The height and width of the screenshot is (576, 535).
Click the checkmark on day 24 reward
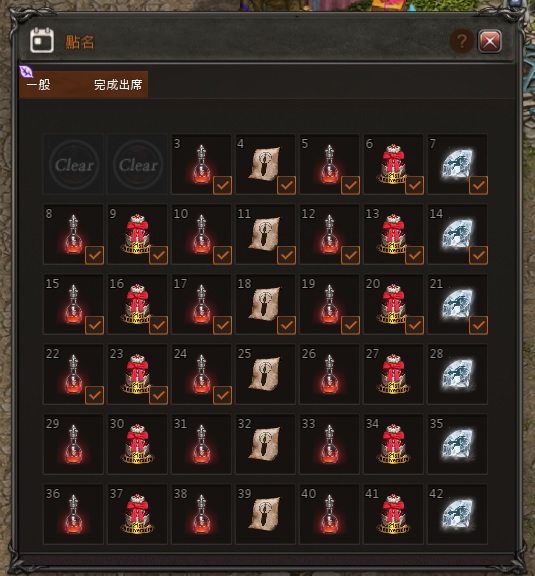[x=222, y=395]
